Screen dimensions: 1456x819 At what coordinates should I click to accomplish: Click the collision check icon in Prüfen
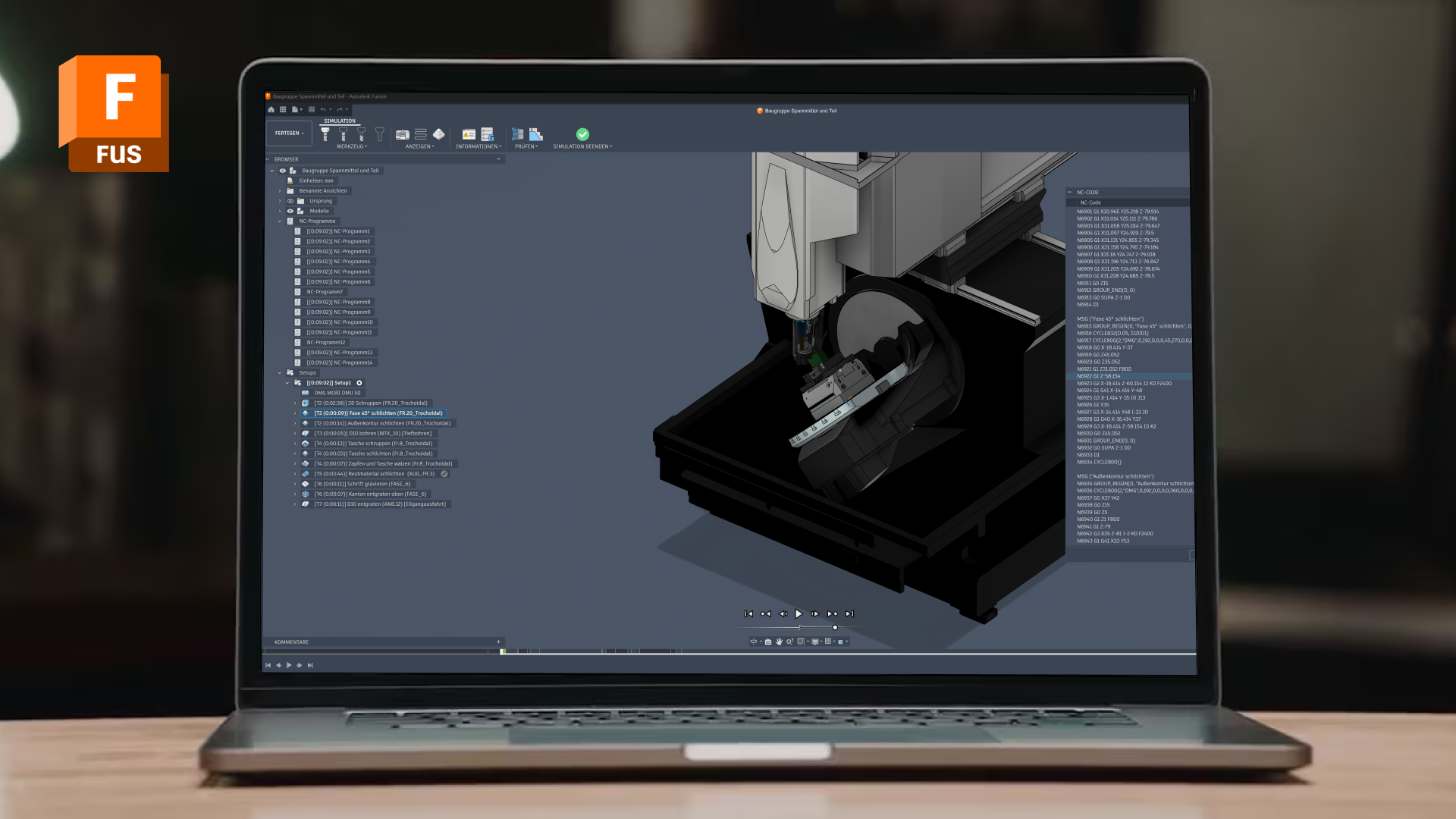coord(518,134)
